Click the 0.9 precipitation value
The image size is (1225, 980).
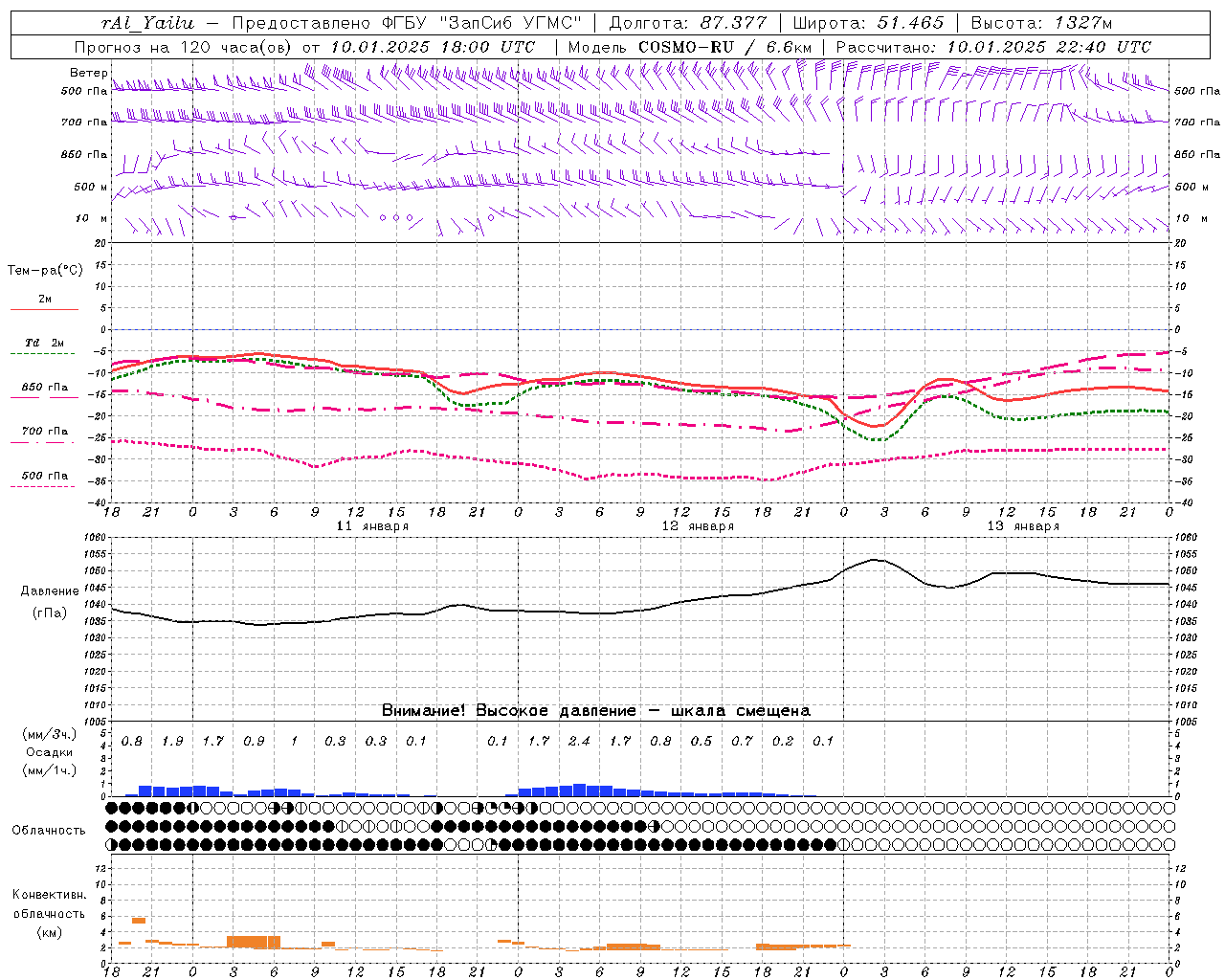tap(254, 742)
